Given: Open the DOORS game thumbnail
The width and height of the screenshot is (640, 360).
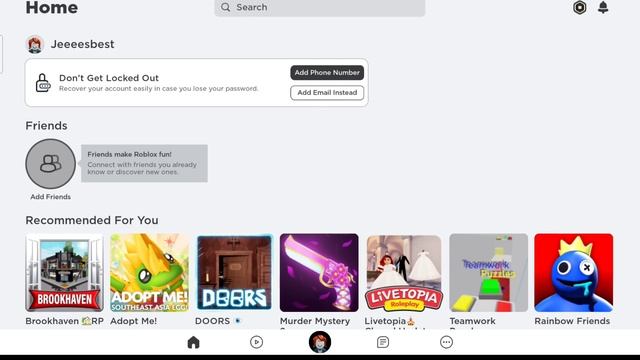Looking at the screenshot, I should 234,273.
